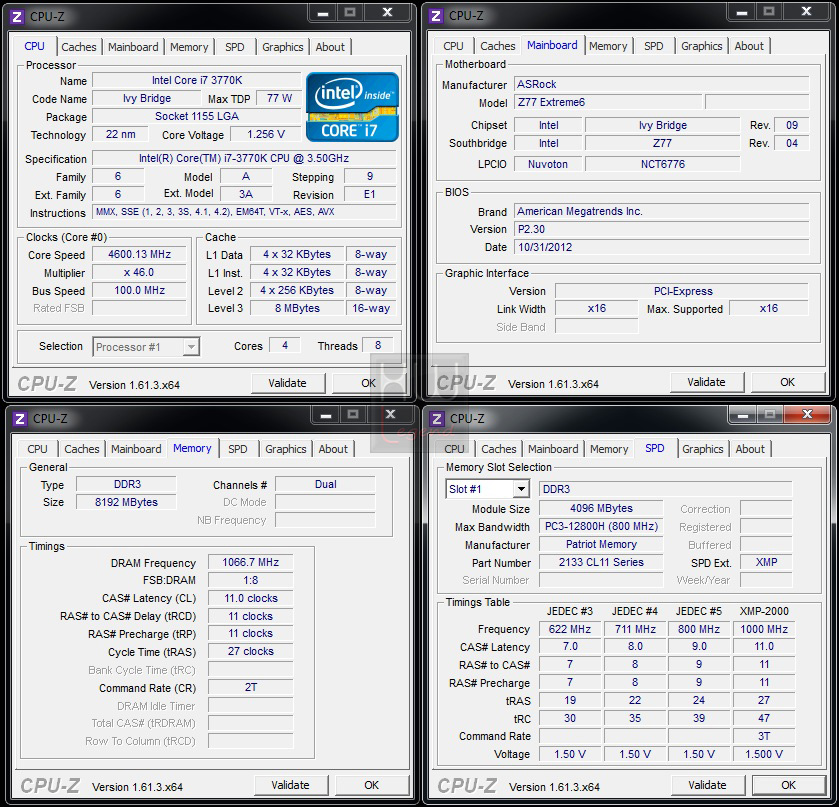839x807 pixels.
Task: Open Caches tab in the SPD tab window
Action: click(499, 449)
